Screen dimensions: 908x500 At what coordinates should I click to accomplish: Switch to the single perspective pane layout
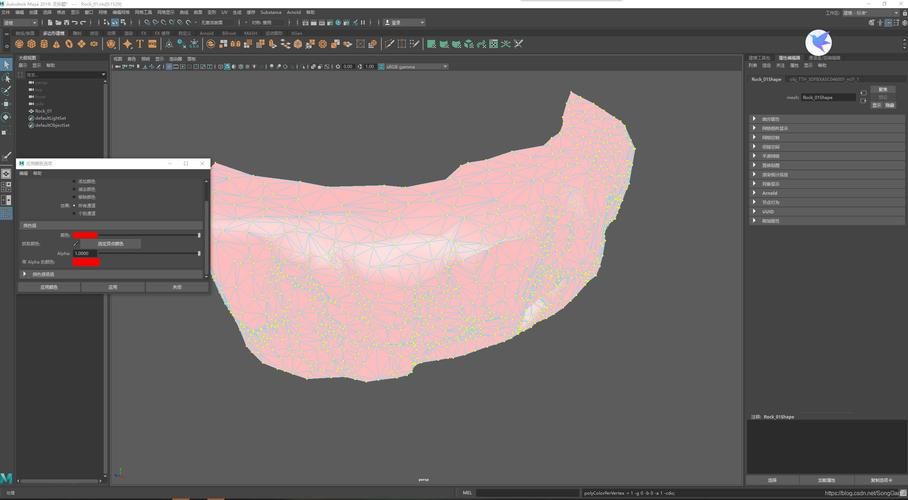point(6,173)
